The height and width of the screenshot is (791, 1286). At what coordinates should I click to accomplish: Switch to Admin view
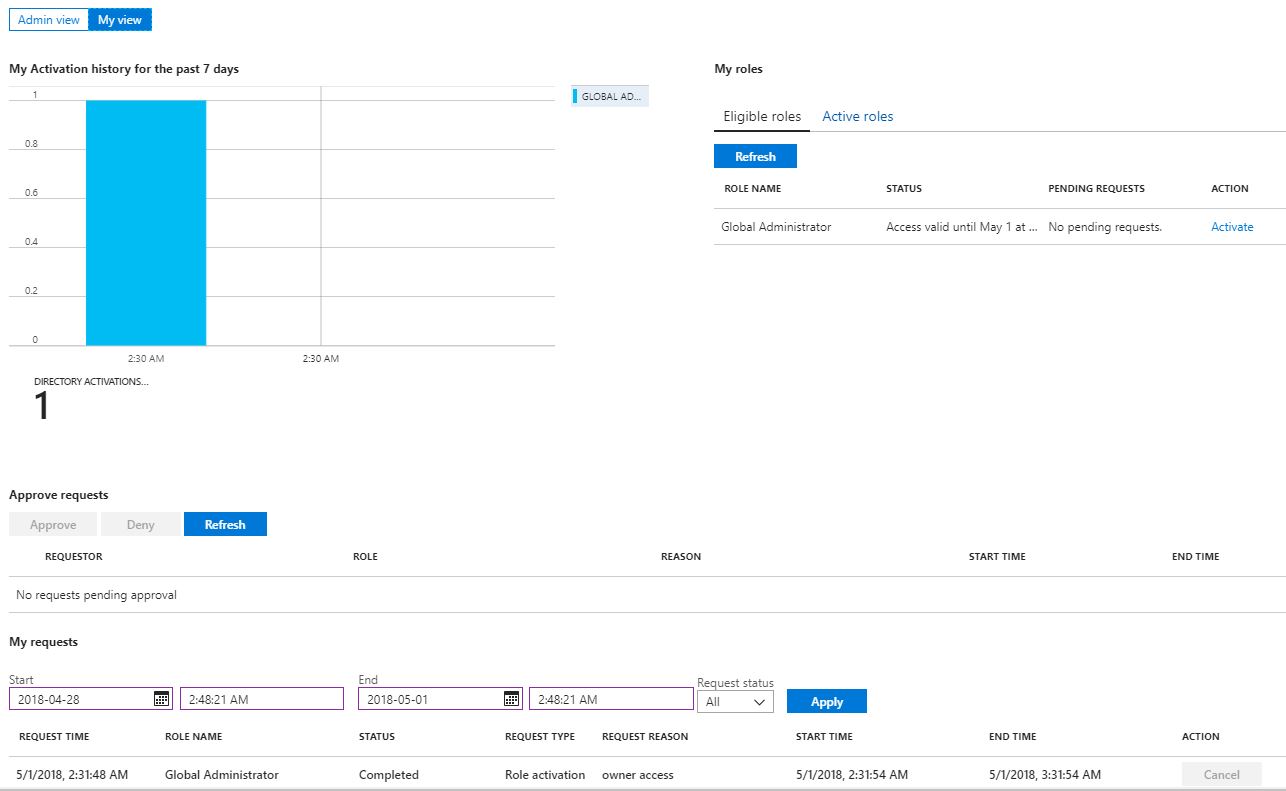point(49,20)
